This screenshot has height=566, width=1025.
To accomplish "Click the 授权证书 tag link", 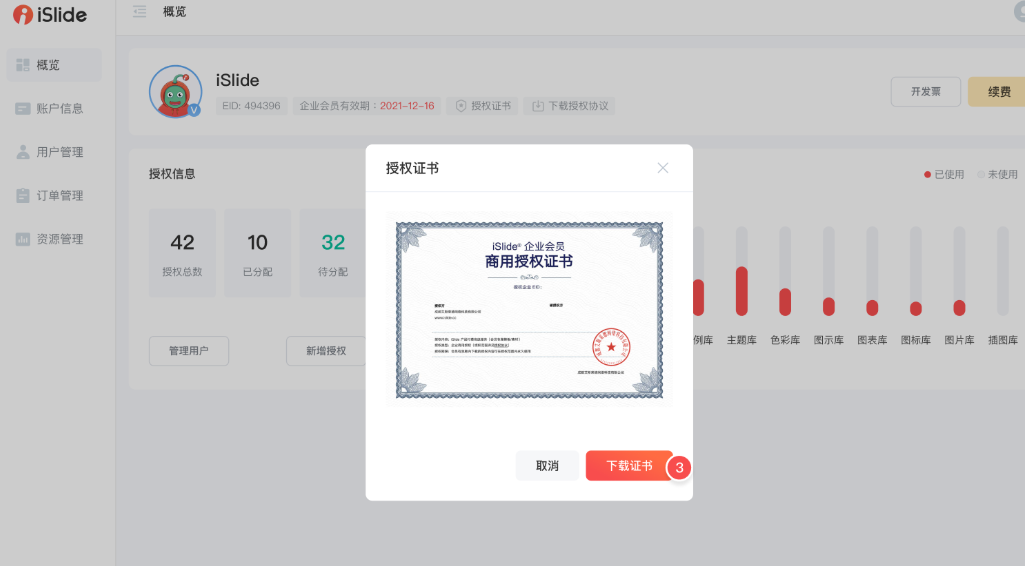I will point(483,106).
